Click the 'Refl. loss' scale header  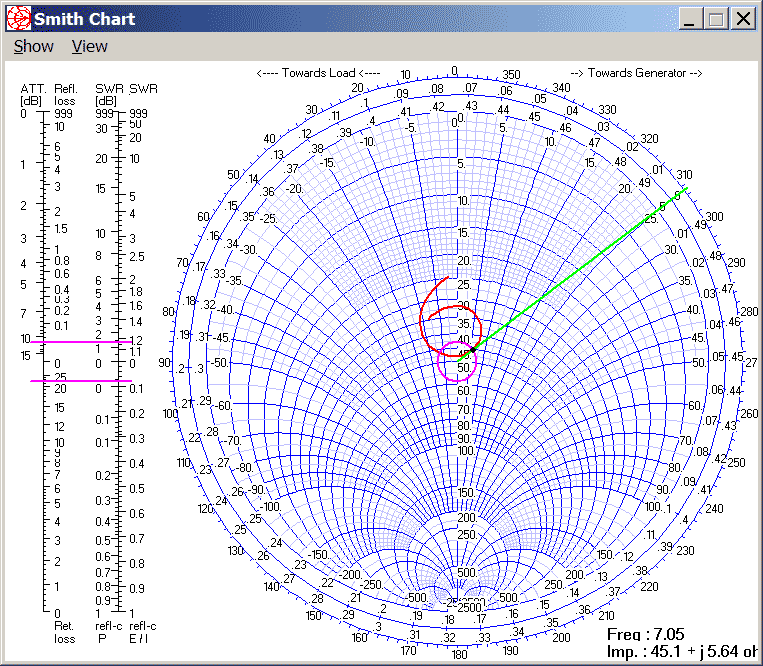pyautogui.click(x=65, y=95)
